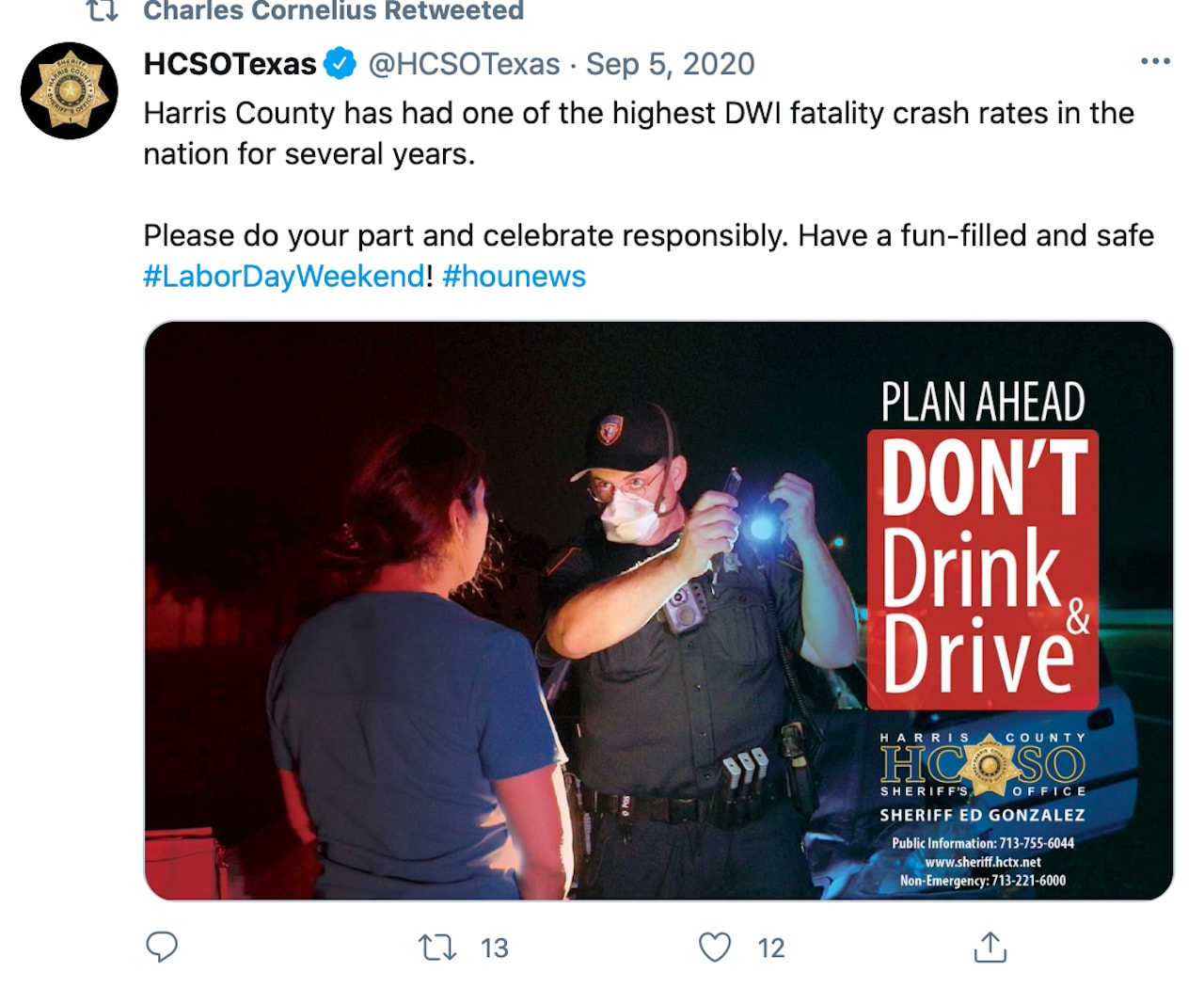Open the #LaborDayWeekend hashtag
1204x988 pixels.
(284, 277)
